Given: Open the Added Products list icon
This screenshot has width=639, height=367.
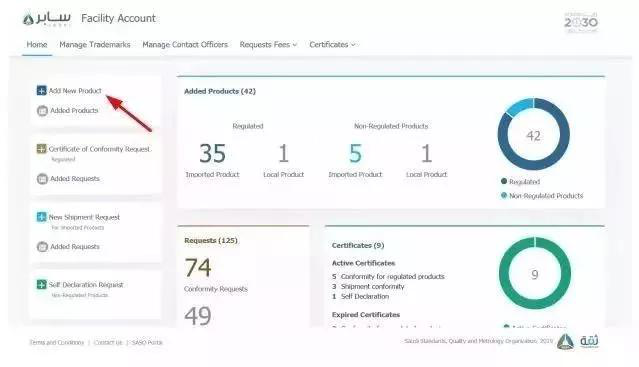Looking at the screenshot, I should pos(42,110).
